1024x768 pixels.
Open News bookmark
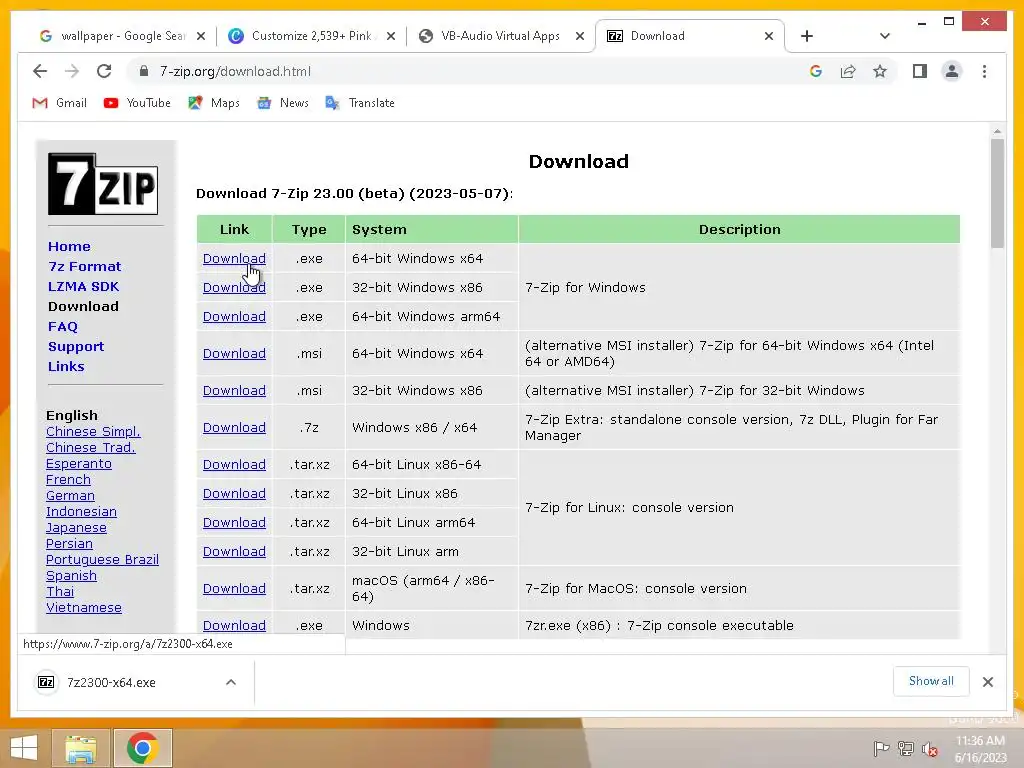283,103
